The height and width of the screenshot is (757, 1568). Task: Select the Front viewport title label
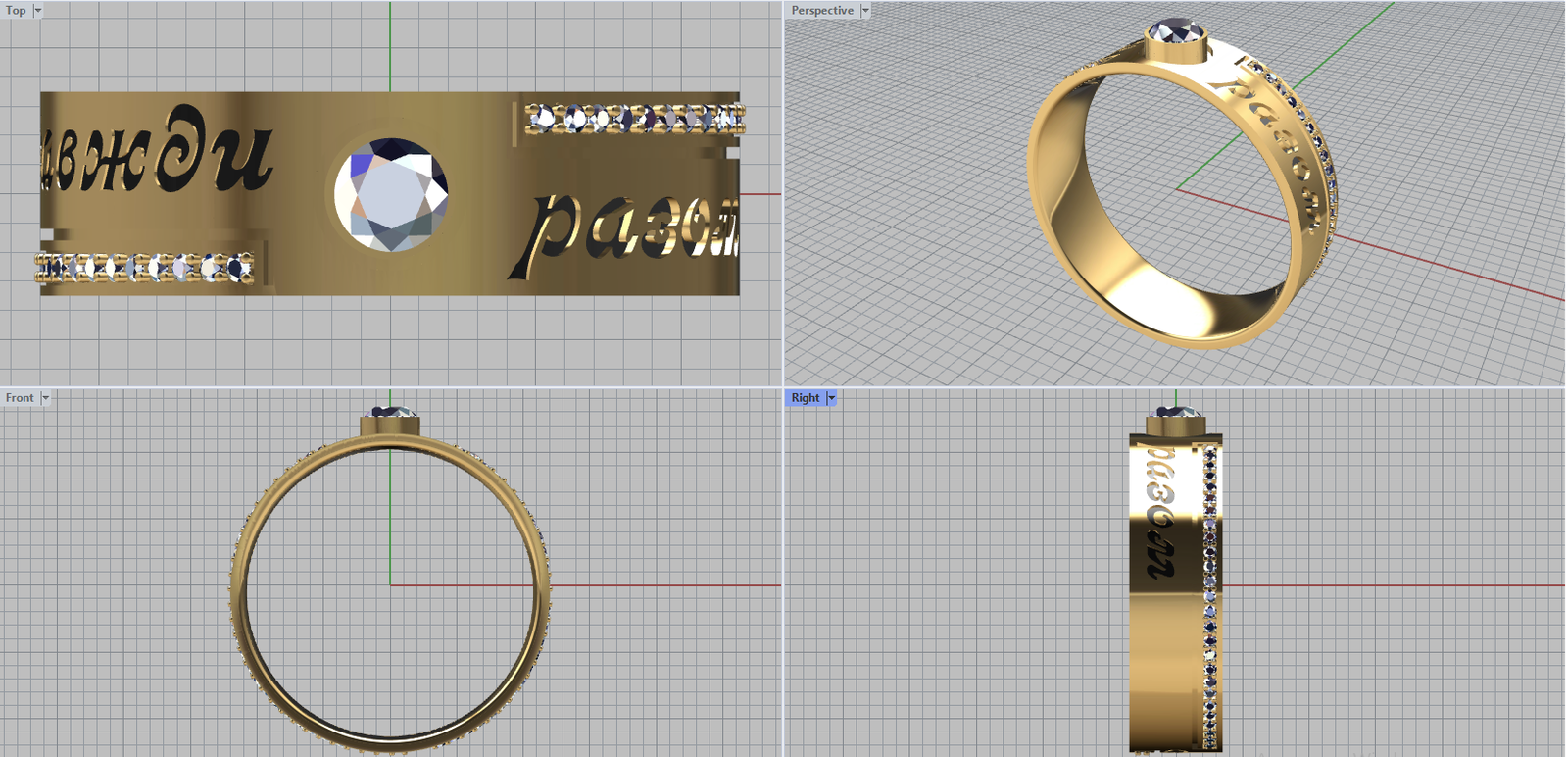(20, 398)
